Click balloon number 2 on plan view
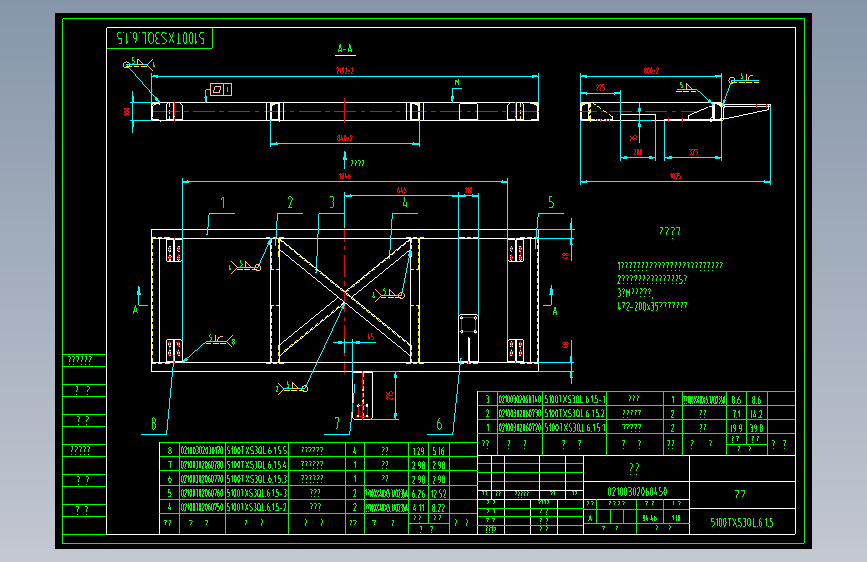This screenshot has height=562, width=867. tap(290, 202)
